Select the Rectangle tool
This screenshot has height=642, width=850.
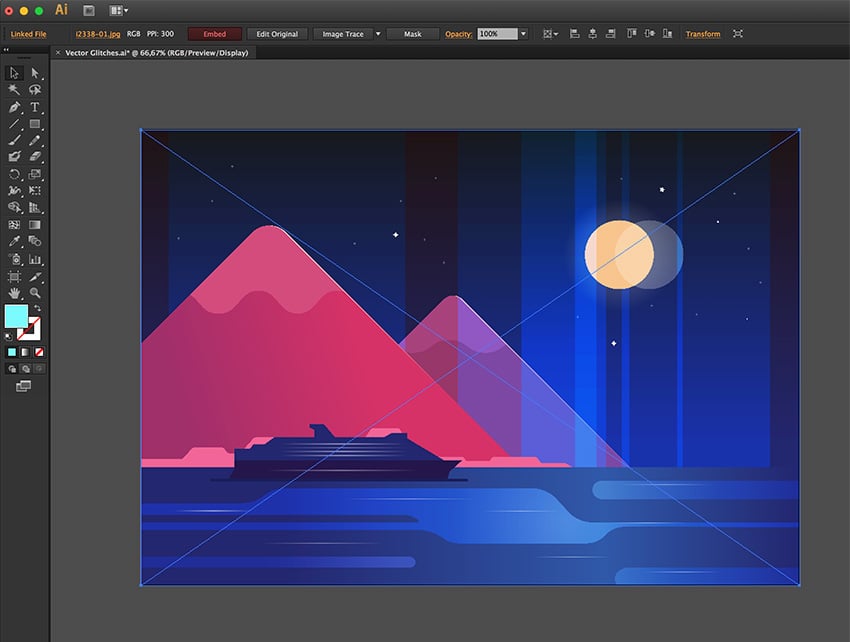35,124
